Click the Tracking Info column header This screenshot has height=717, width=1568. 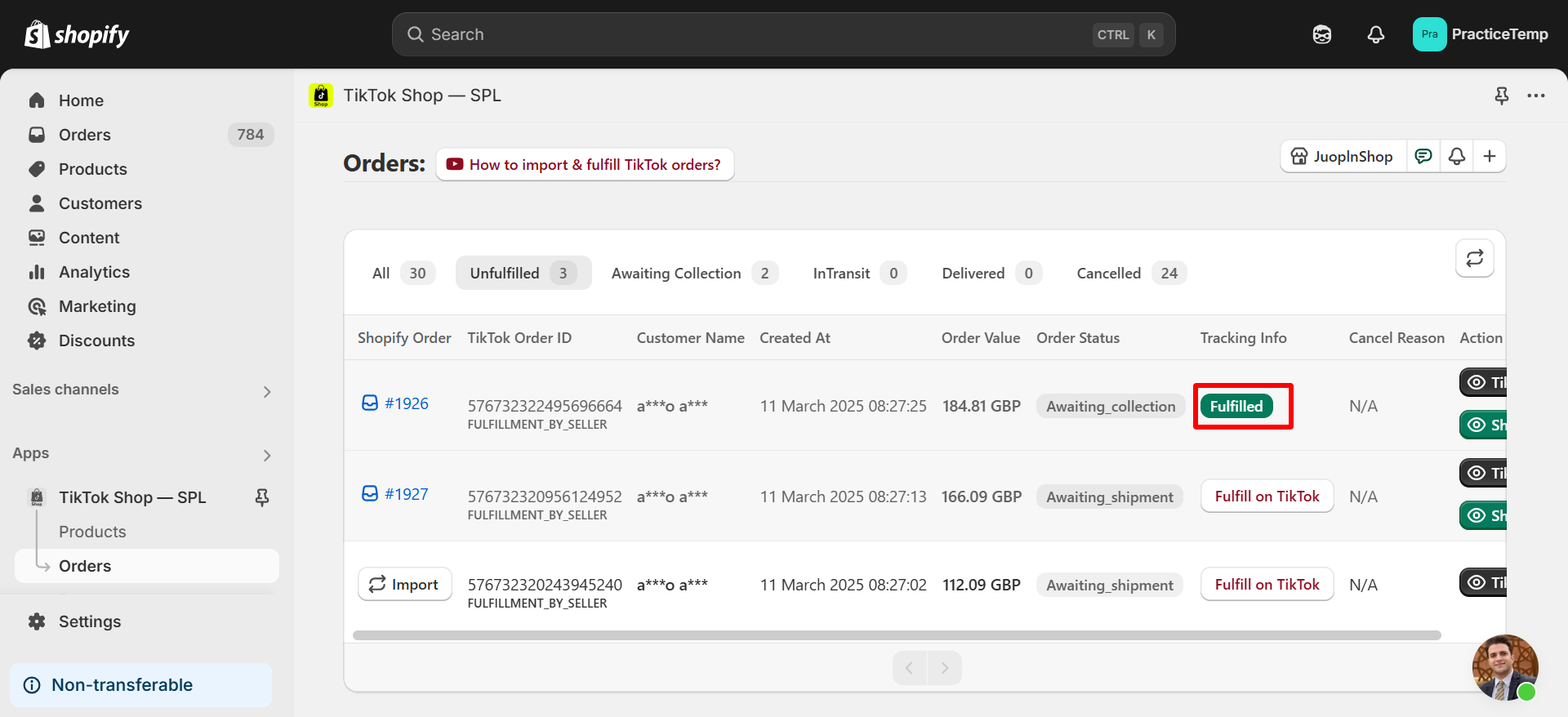click(1243, 338)
